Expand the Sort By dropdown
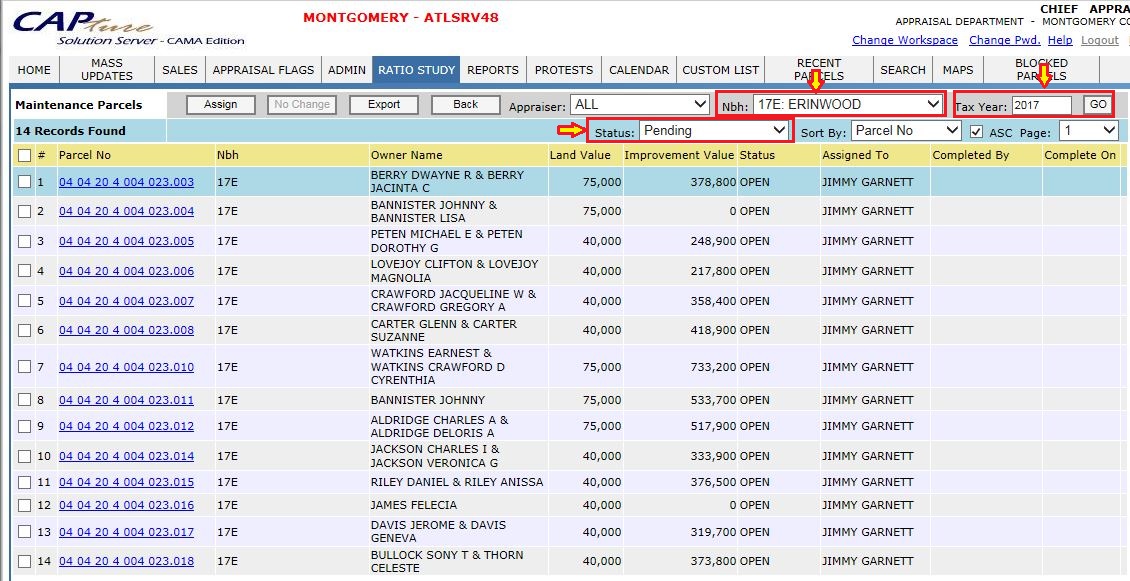This screenshot has height=581, width=1130. click(x=906, y=131)
